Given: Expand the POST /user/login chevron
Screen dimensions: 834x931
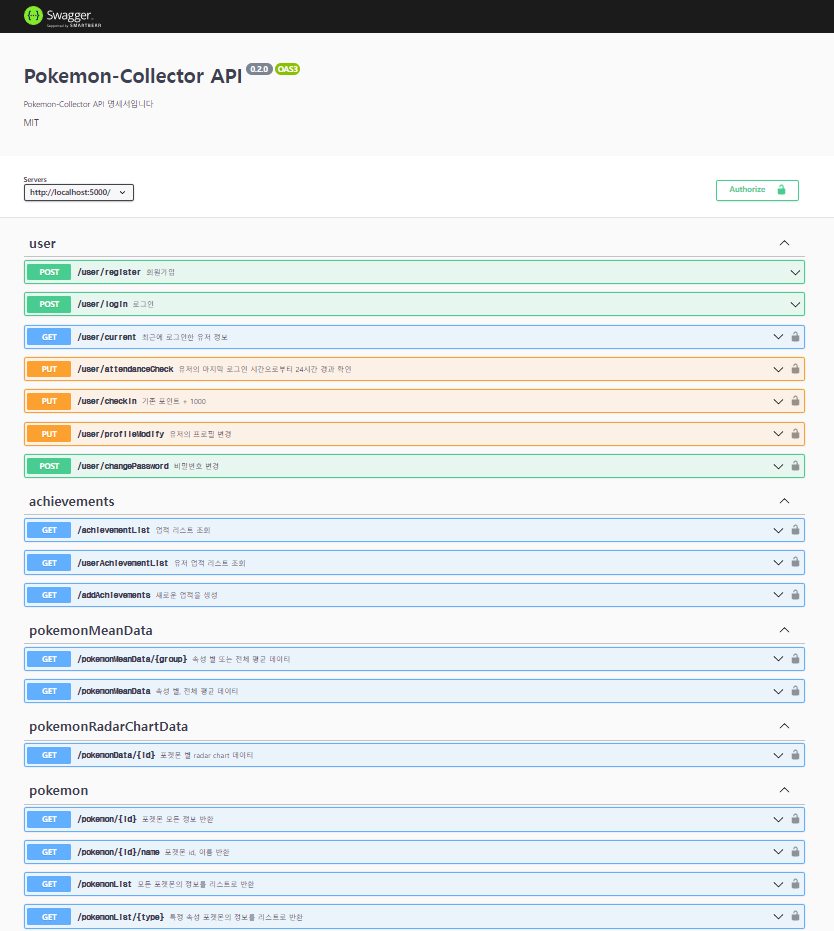Looking at the screenshot, I should 795,305.
